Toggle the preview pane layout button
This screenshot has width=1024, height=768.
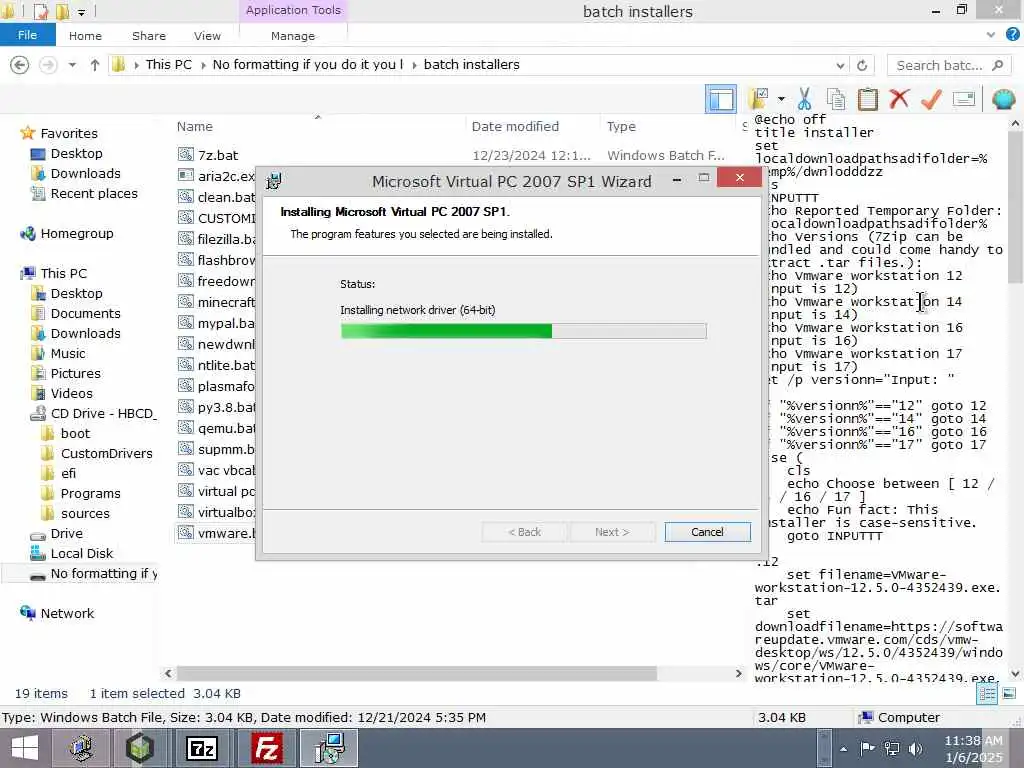(x=720, y=99)
